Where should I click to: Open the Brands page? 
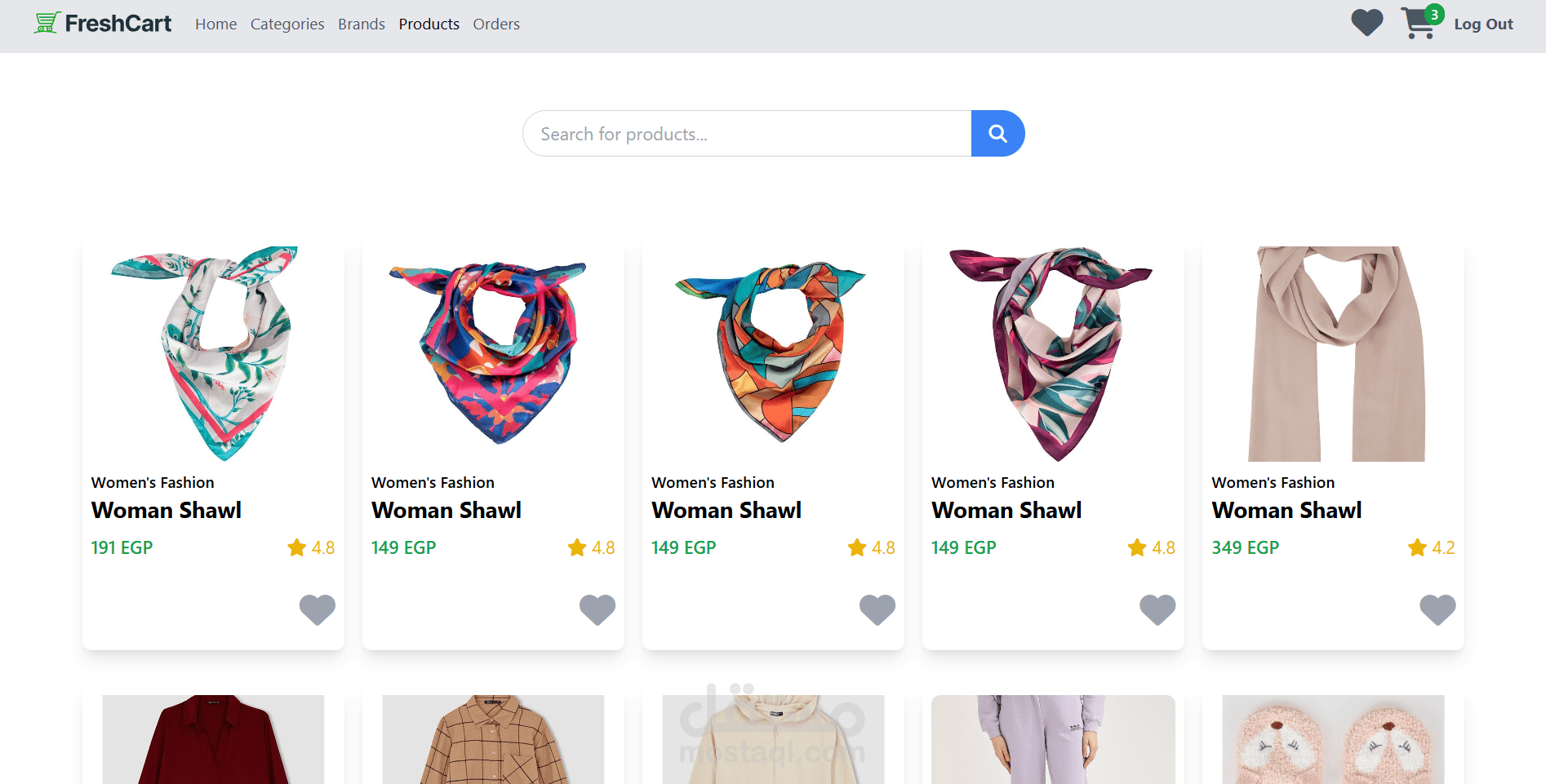pos(361,24)
